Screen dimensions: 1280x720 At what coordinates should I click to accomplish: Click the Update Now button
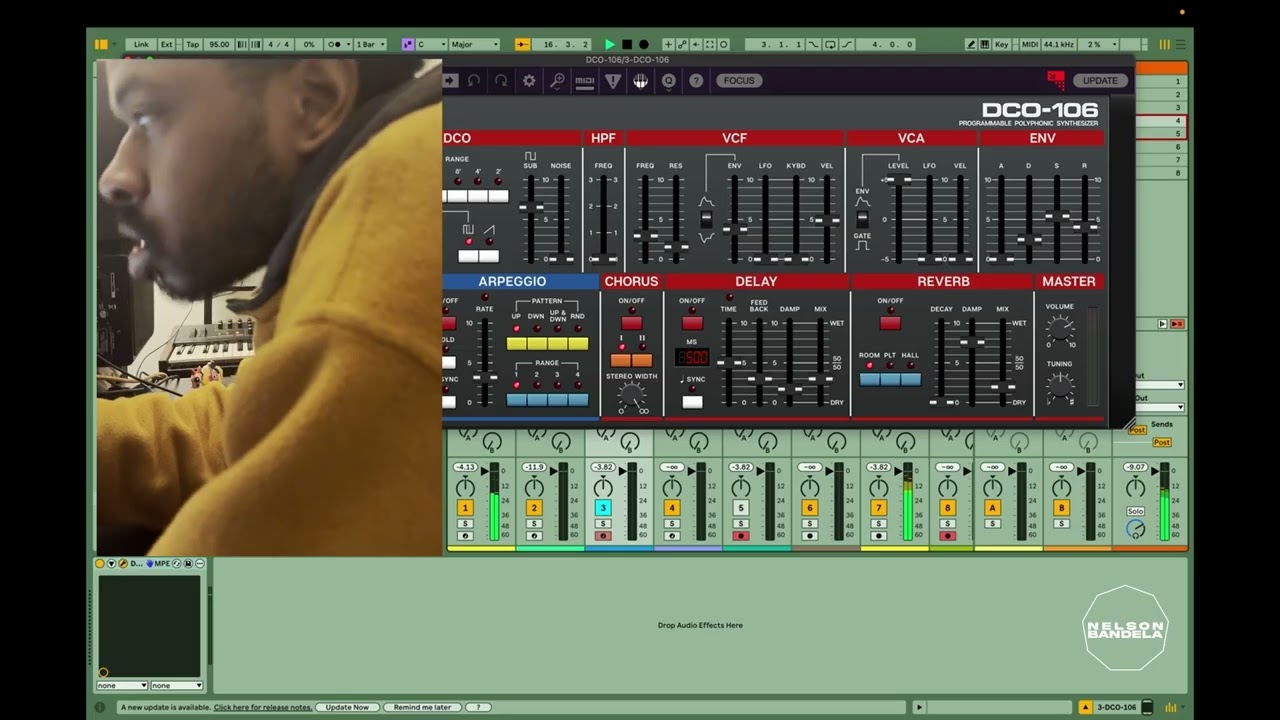(347, 707)
